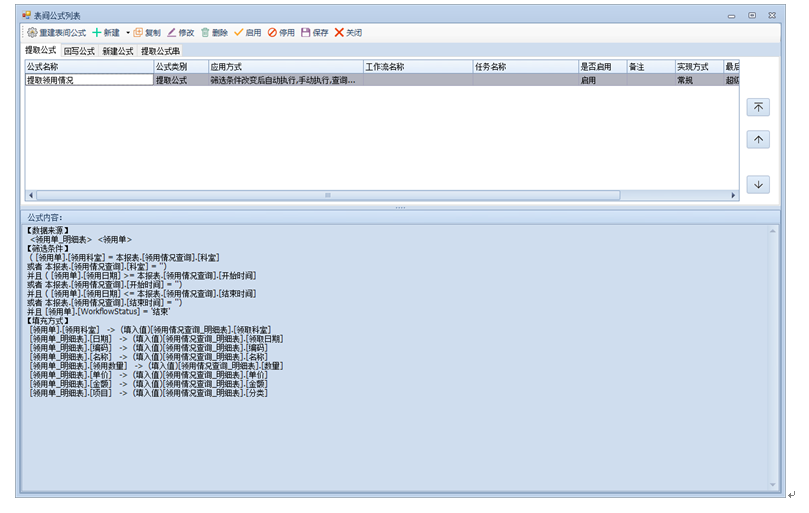This screenshot has width=809, height=513.
Task: Click the red X 关闭 button
Action: [348, 33]
